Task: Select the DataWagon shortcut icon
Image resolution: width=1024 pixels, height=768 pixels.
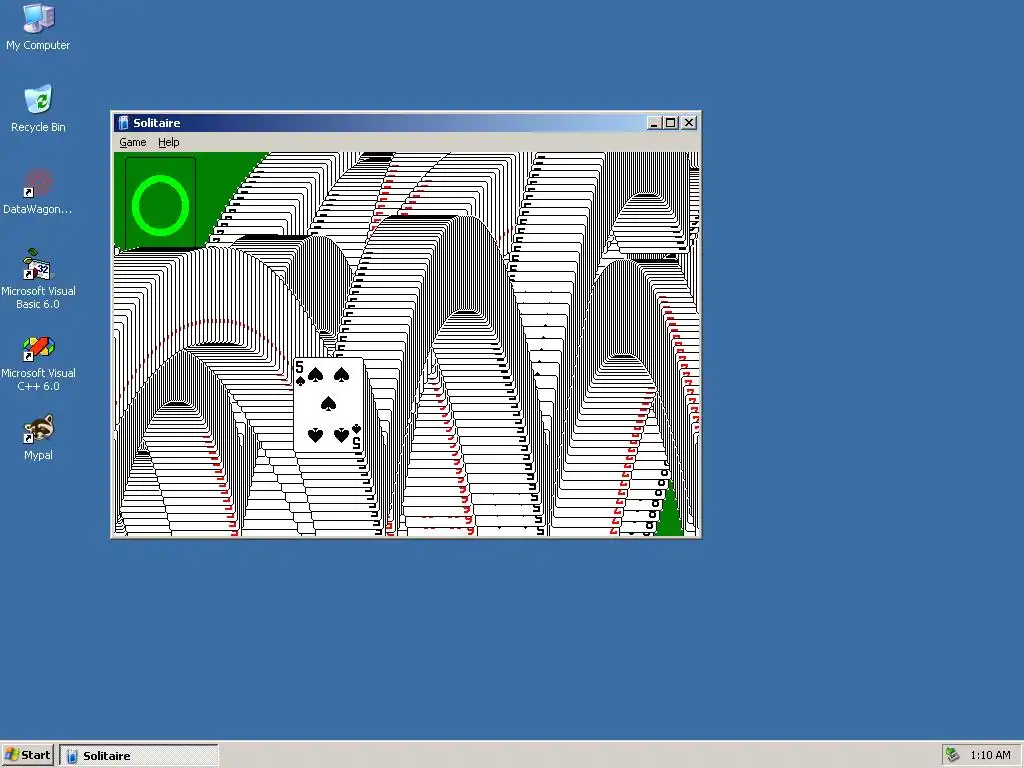Action: (x=38, y=191)
